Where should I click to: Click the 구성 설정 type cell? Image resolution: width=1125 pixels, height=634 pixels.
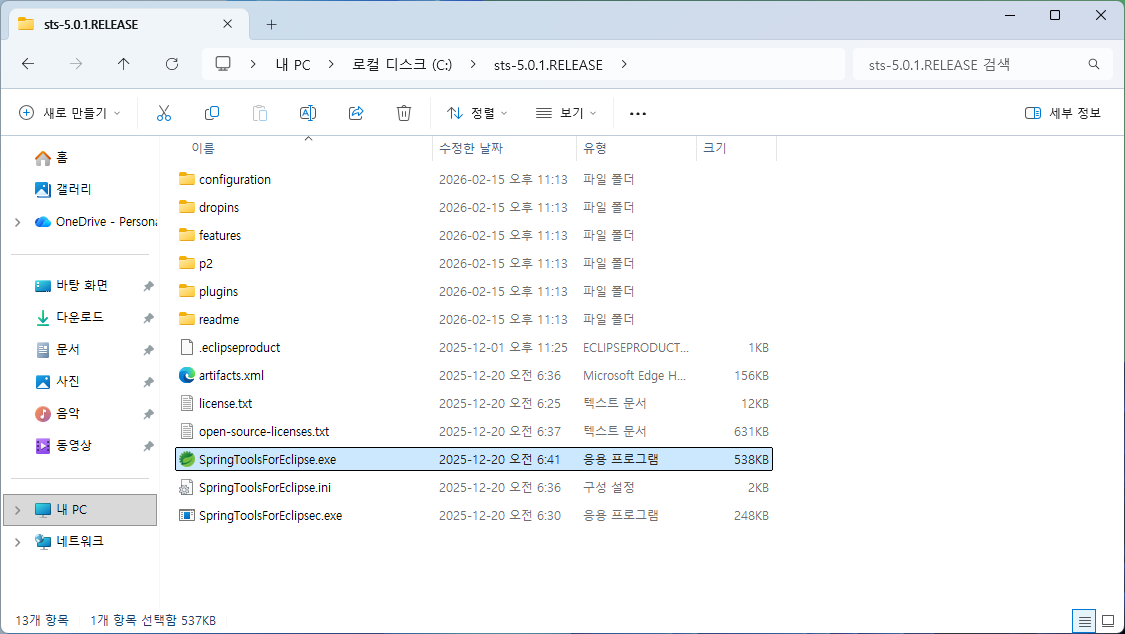point(608,488)
